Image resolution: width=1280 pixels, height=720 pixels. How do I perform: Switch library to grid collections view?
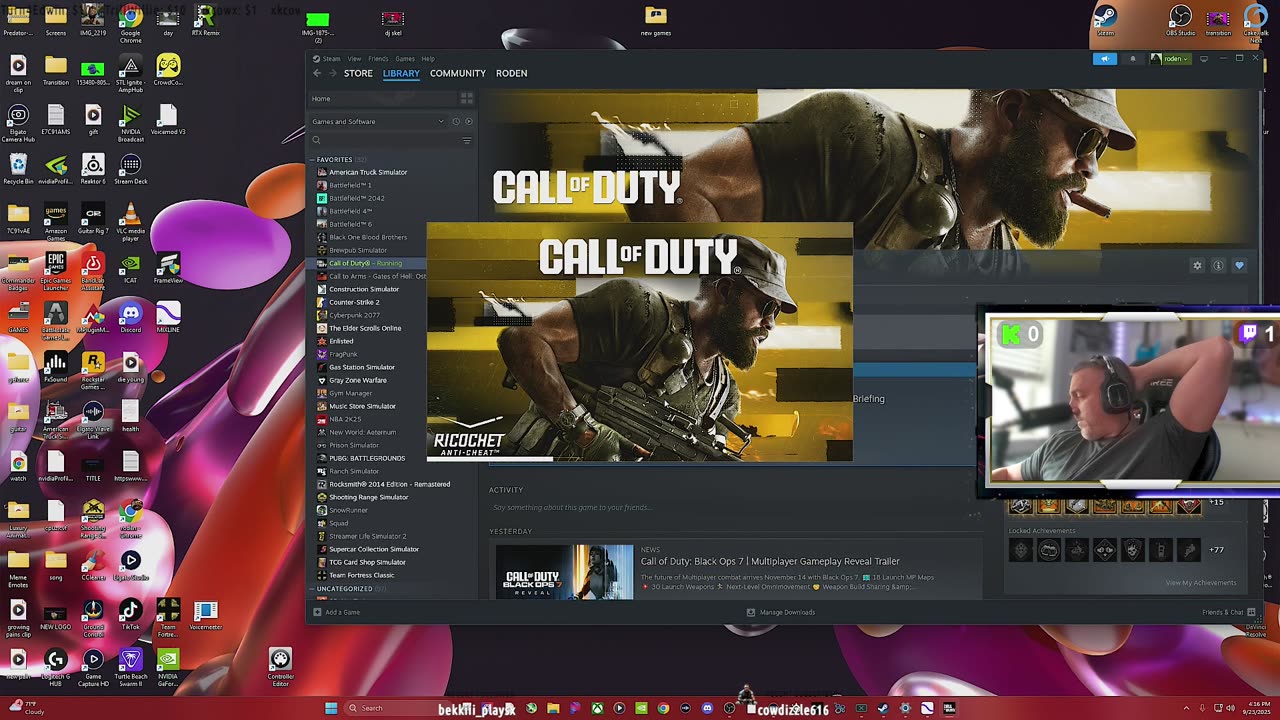466,98
